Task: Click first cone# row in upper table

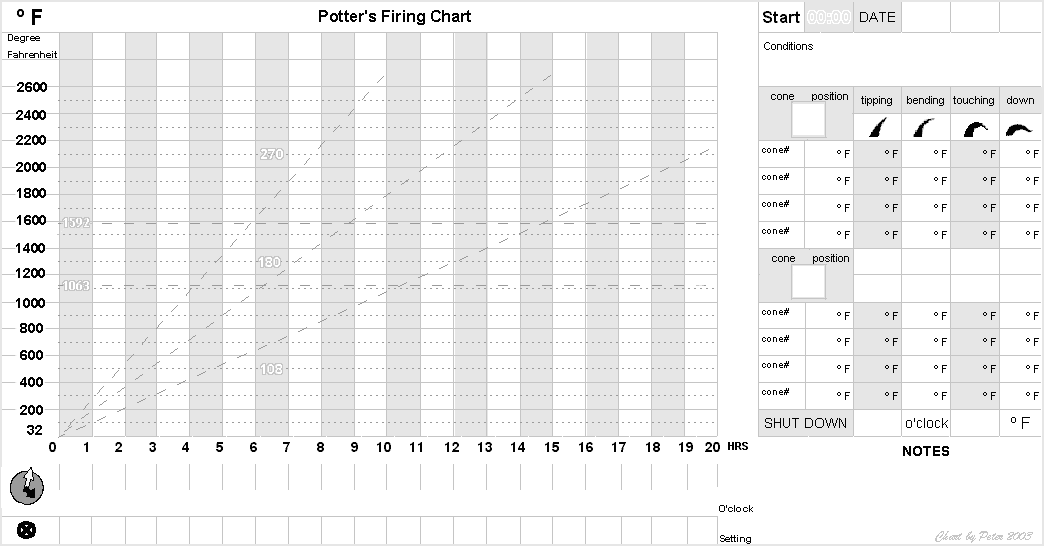Action: 900,154
